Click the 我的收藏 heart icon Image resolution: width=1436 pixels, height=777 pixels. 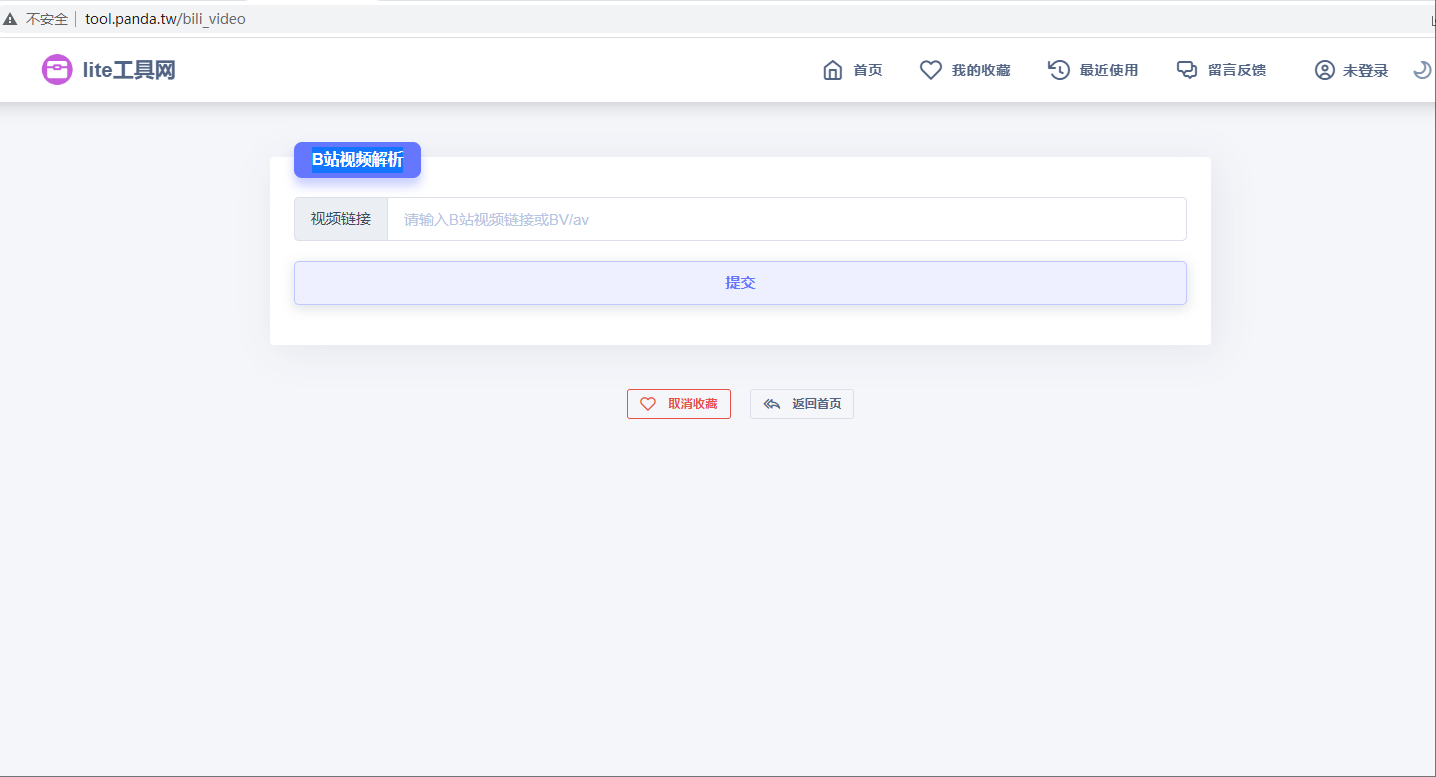[931, 70]
